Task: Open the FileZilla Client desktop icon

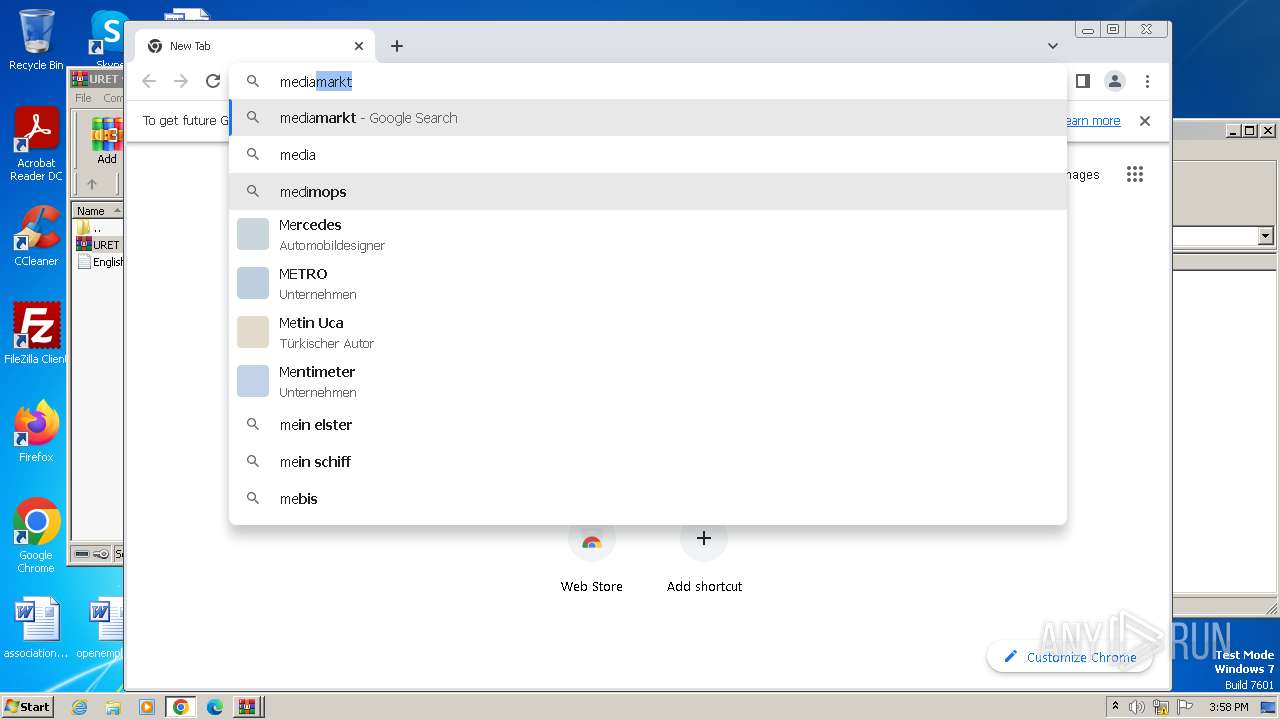Action: tap(36, 334)
